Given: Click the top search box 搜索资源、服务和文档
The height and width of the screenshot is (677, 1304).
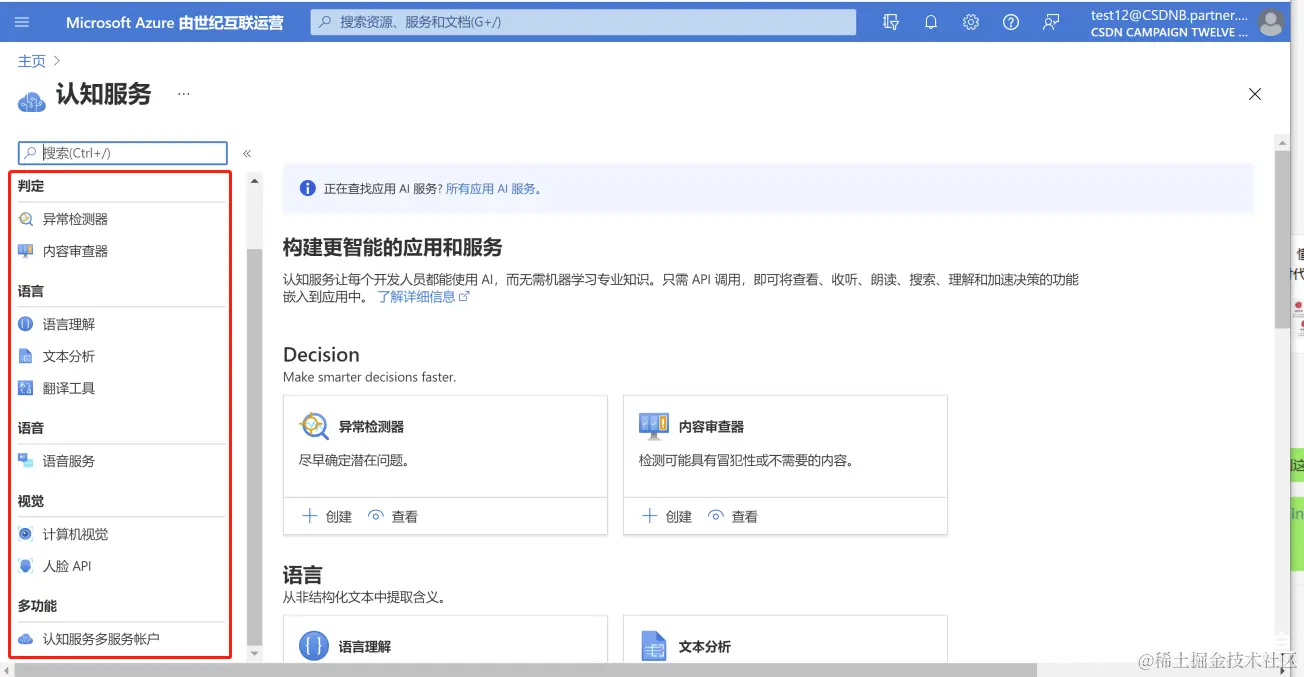Looking at the screenshot, I should point(583,22).
